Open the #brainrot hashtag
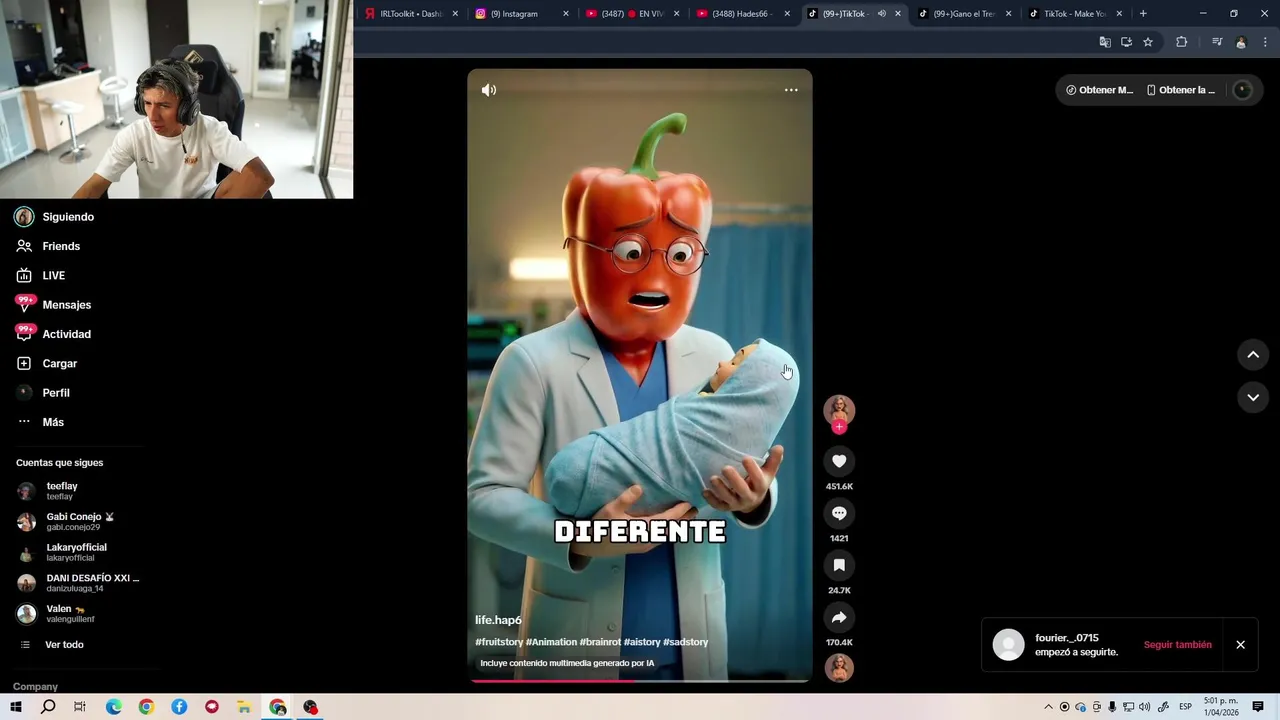1280x720 pixels. (x=600, y=642)
